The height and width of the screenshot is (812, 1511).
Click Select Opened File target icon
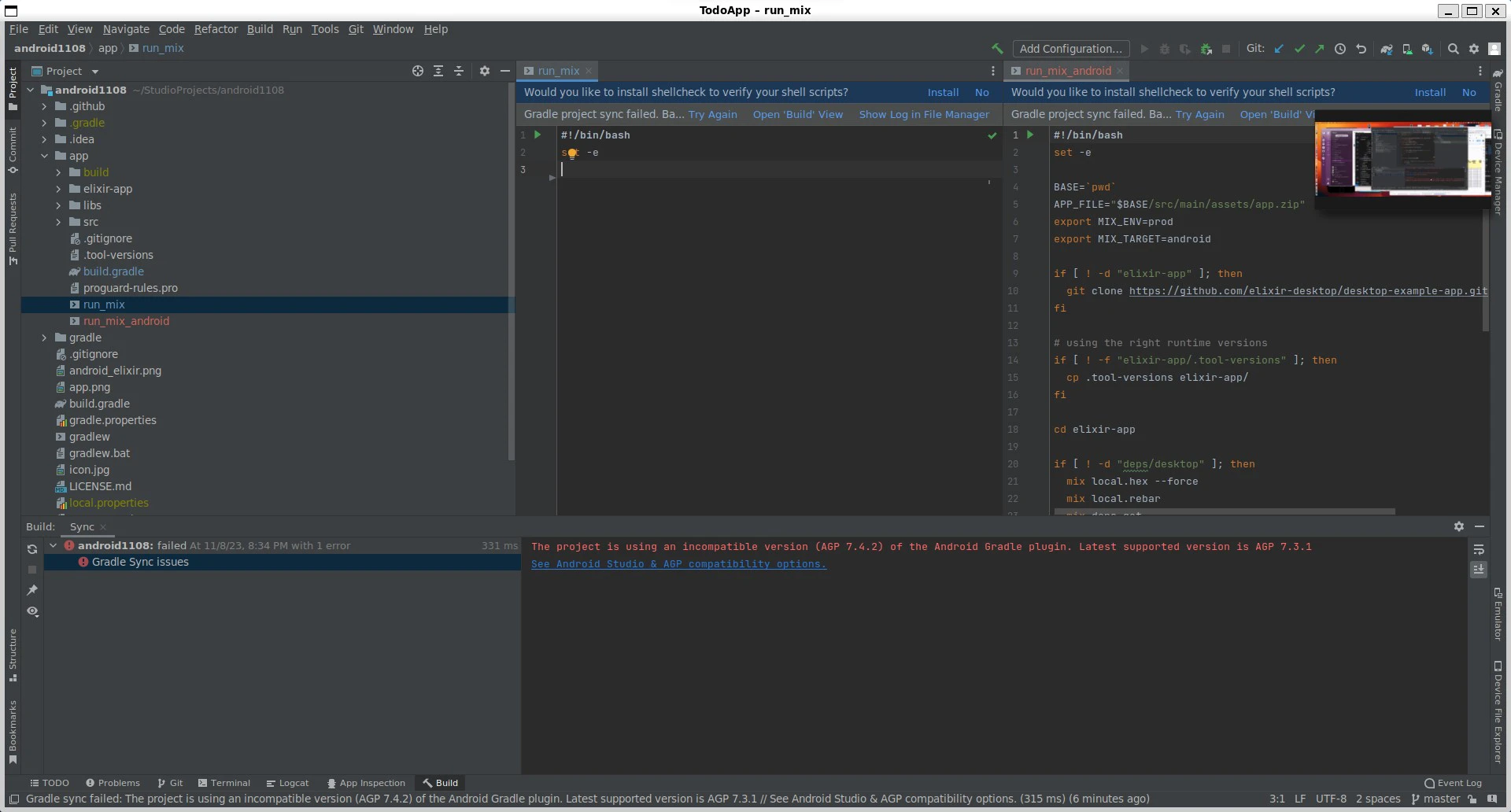418,71
